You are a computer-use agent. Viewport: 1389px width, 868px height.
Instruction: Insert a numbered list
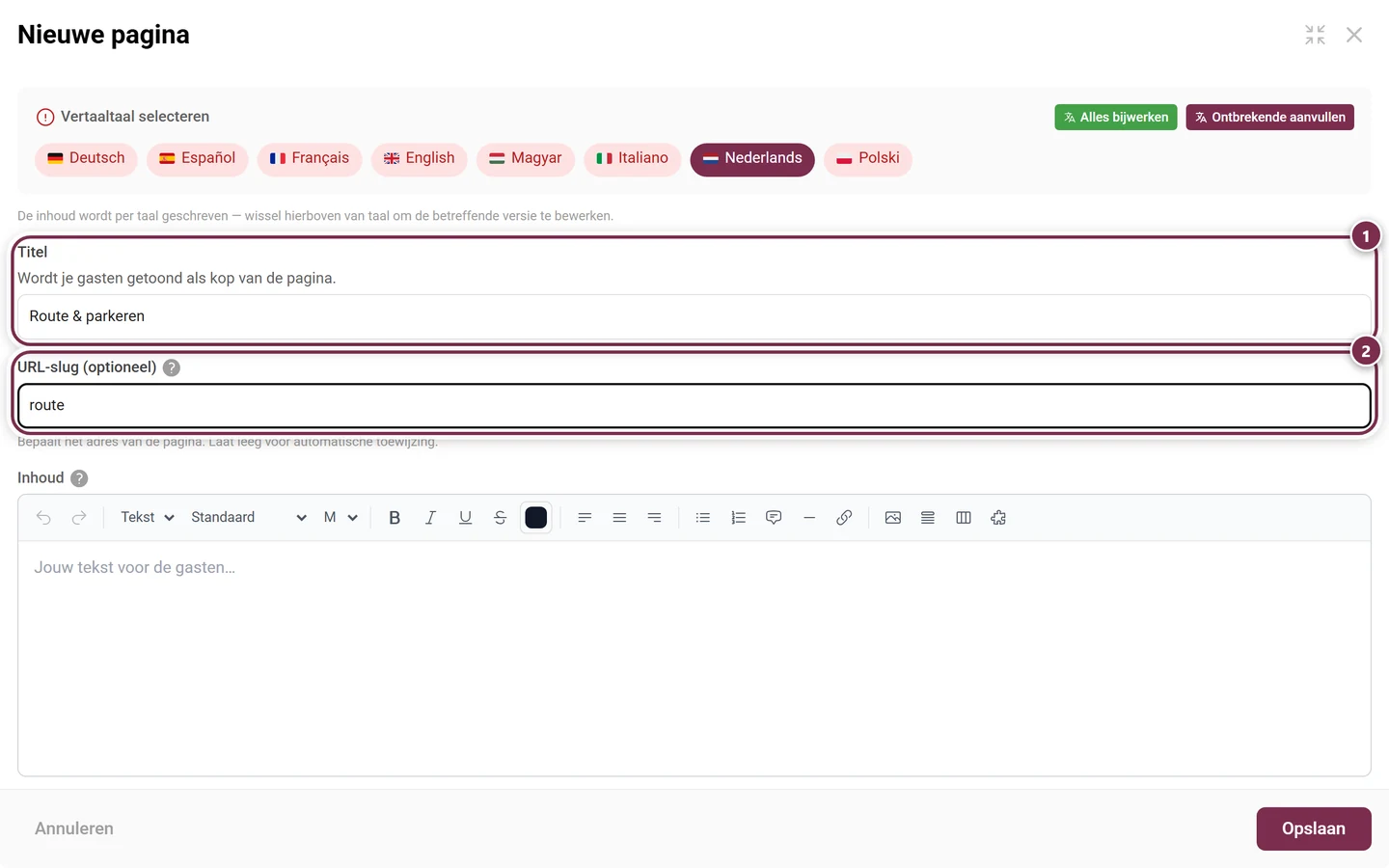(x=738, y=518)
